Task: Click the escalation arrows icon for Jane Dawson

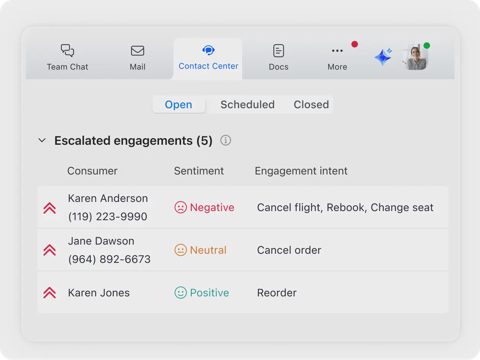Action: pyautogui.click(x=50, y=250)
